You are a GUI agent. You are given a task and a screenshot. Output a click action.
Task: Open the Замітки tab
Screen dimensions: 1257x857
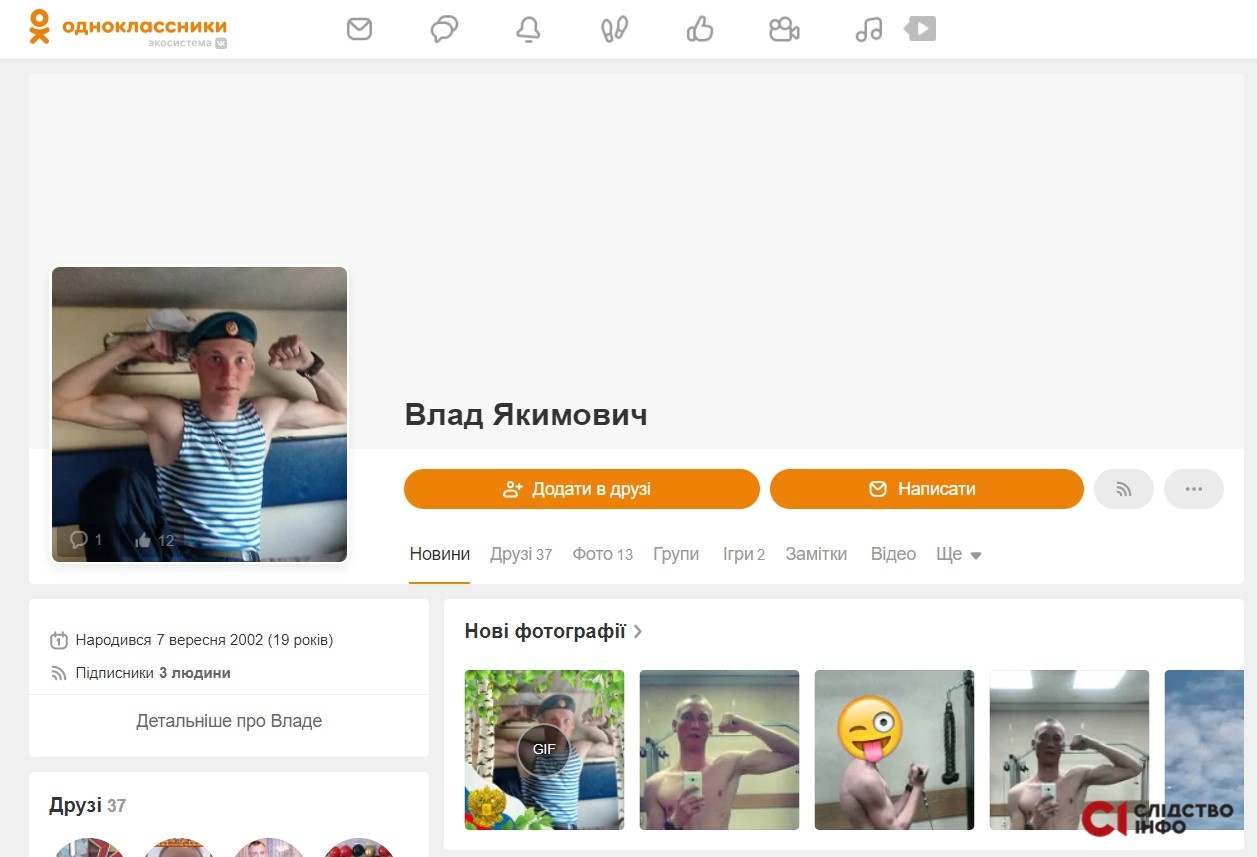(x=816, y=554)
